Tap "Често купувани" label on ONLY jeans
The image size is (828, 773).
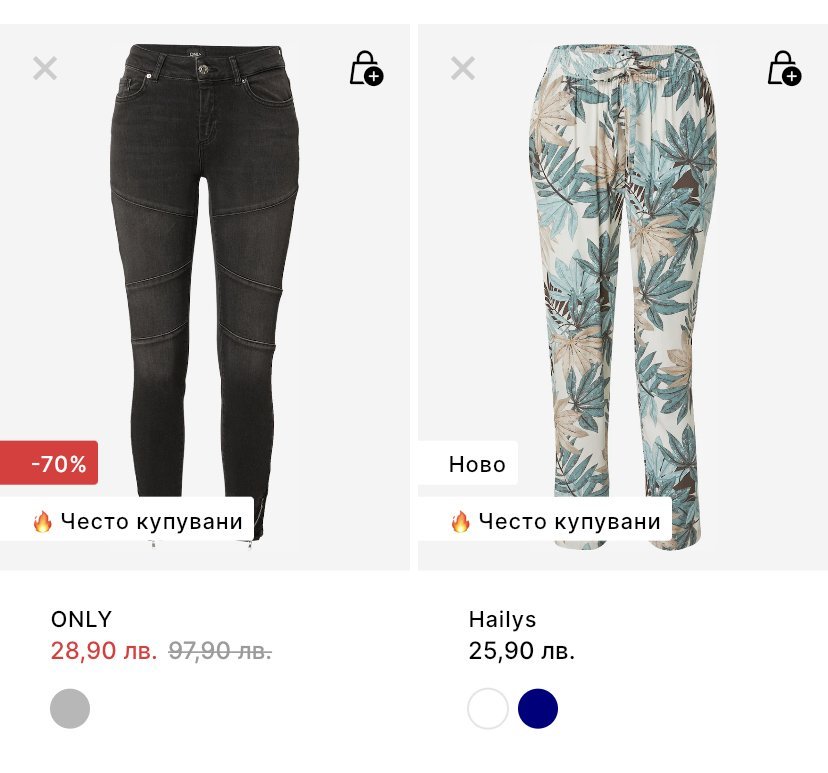151,521
